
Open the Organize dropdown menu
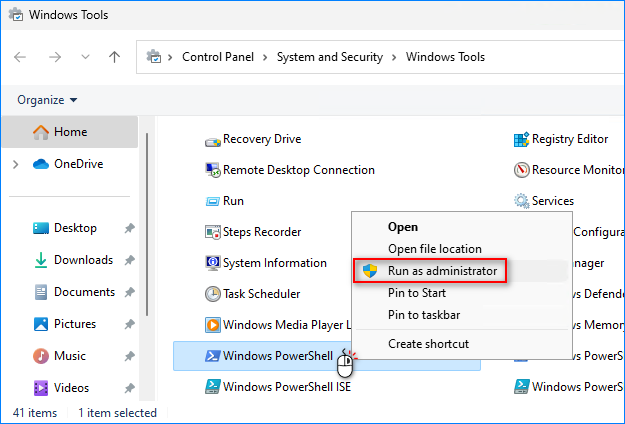click(47, 100)
